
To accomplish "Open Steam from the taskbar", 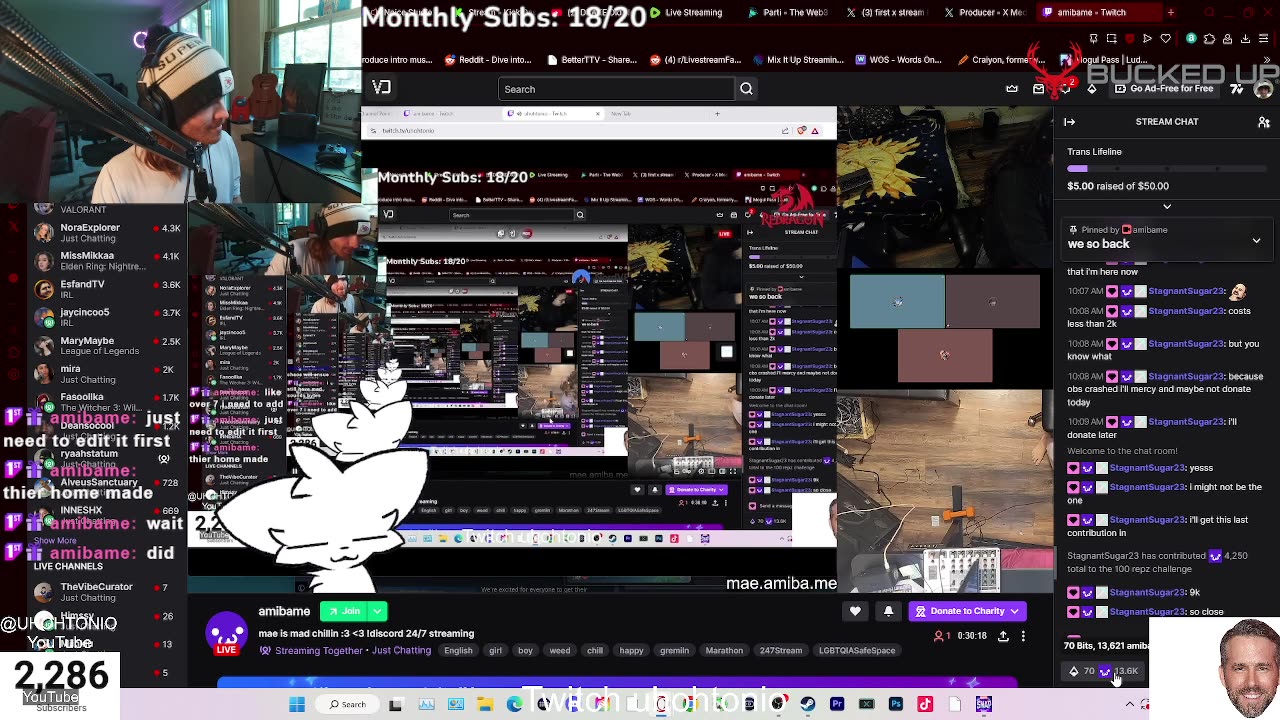I will tap(807, 704).
